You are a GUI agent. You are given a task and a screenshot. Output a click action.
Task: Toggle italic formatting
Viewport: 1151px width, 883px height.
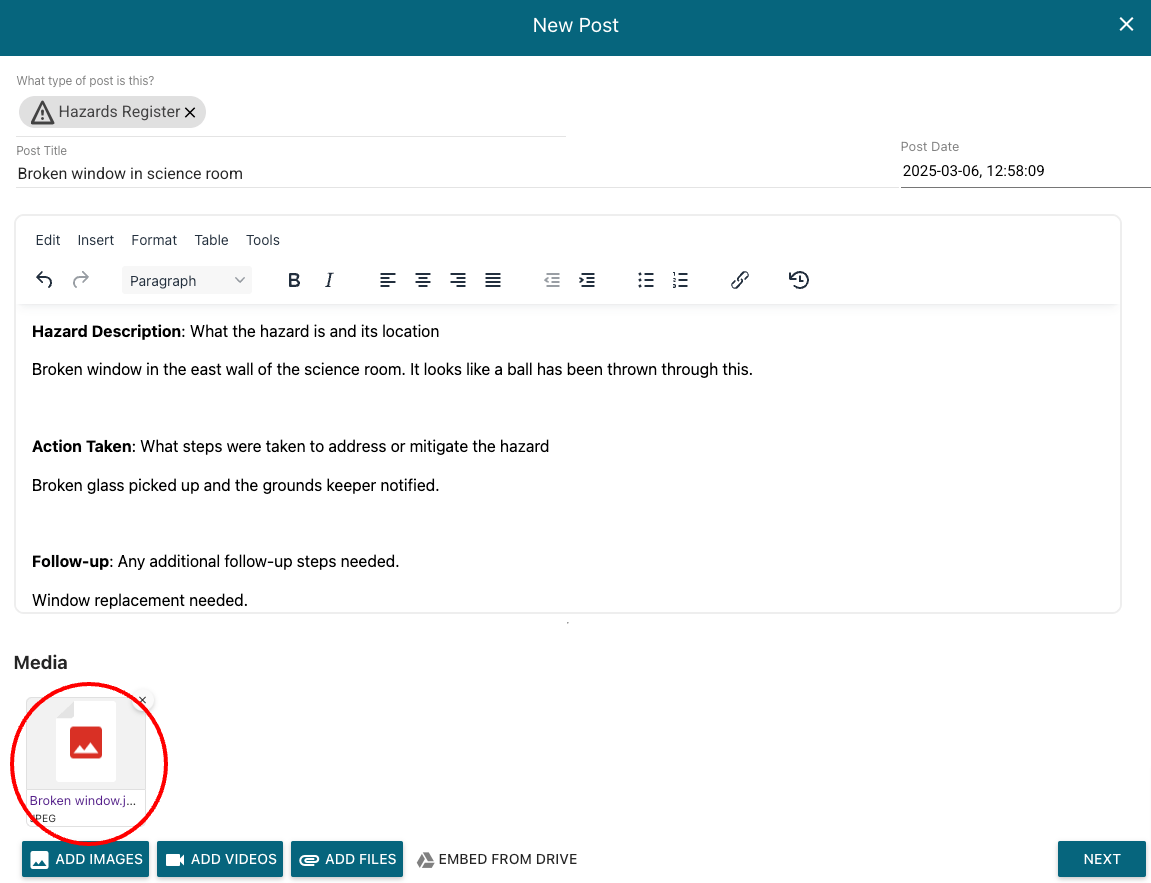329,280
